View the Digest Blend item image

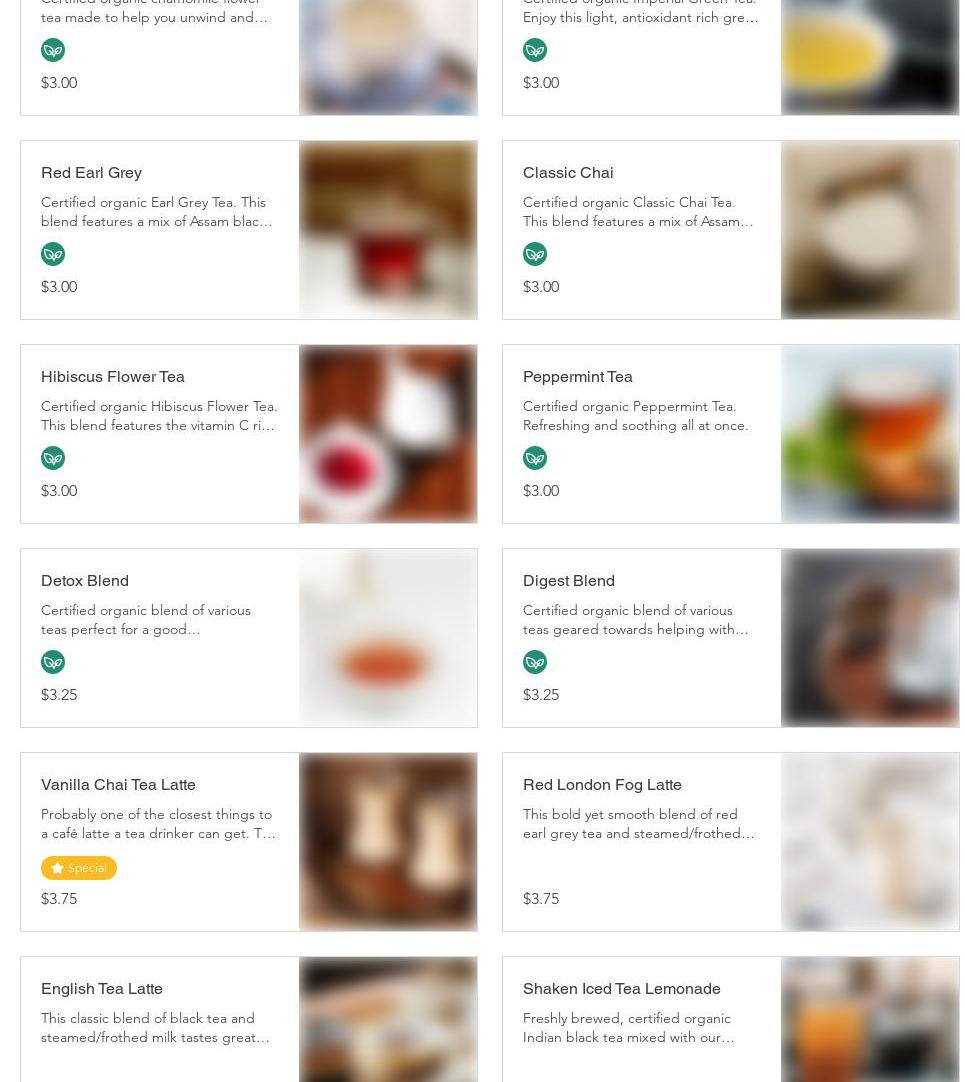pyautogui.click(x=870, y=638)
